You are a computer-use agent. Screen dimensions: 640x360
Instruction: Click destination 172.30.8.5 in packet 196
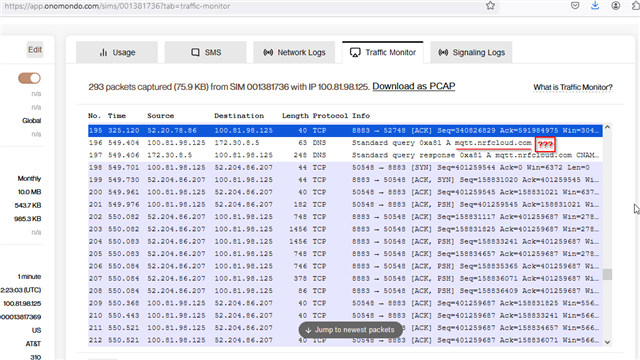click(x=237, y=143)
